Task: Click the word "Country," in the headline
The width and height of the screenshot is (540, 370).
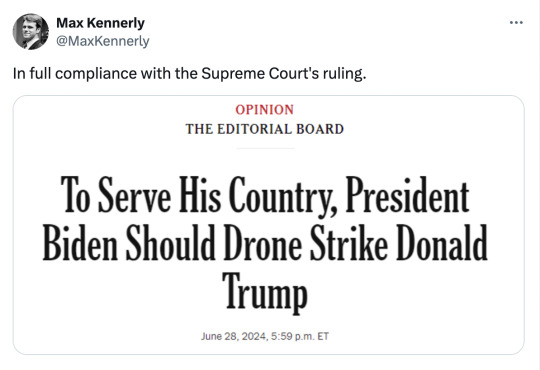Action: [283, 196]
